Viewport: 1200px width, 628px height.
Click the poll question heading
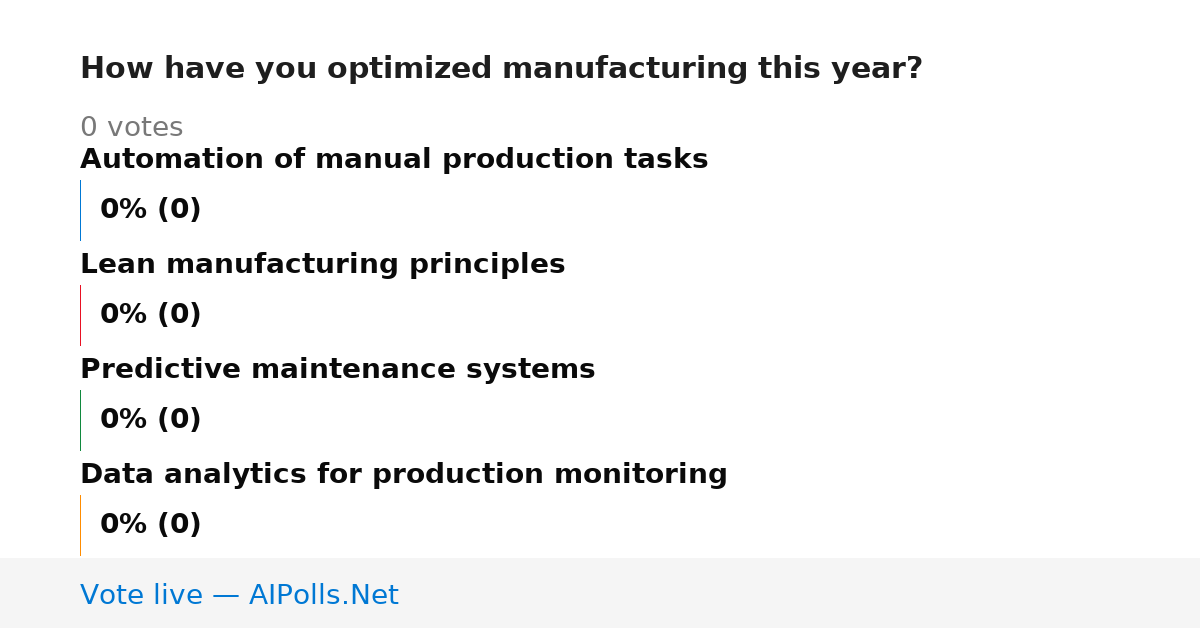click(501, 69)
